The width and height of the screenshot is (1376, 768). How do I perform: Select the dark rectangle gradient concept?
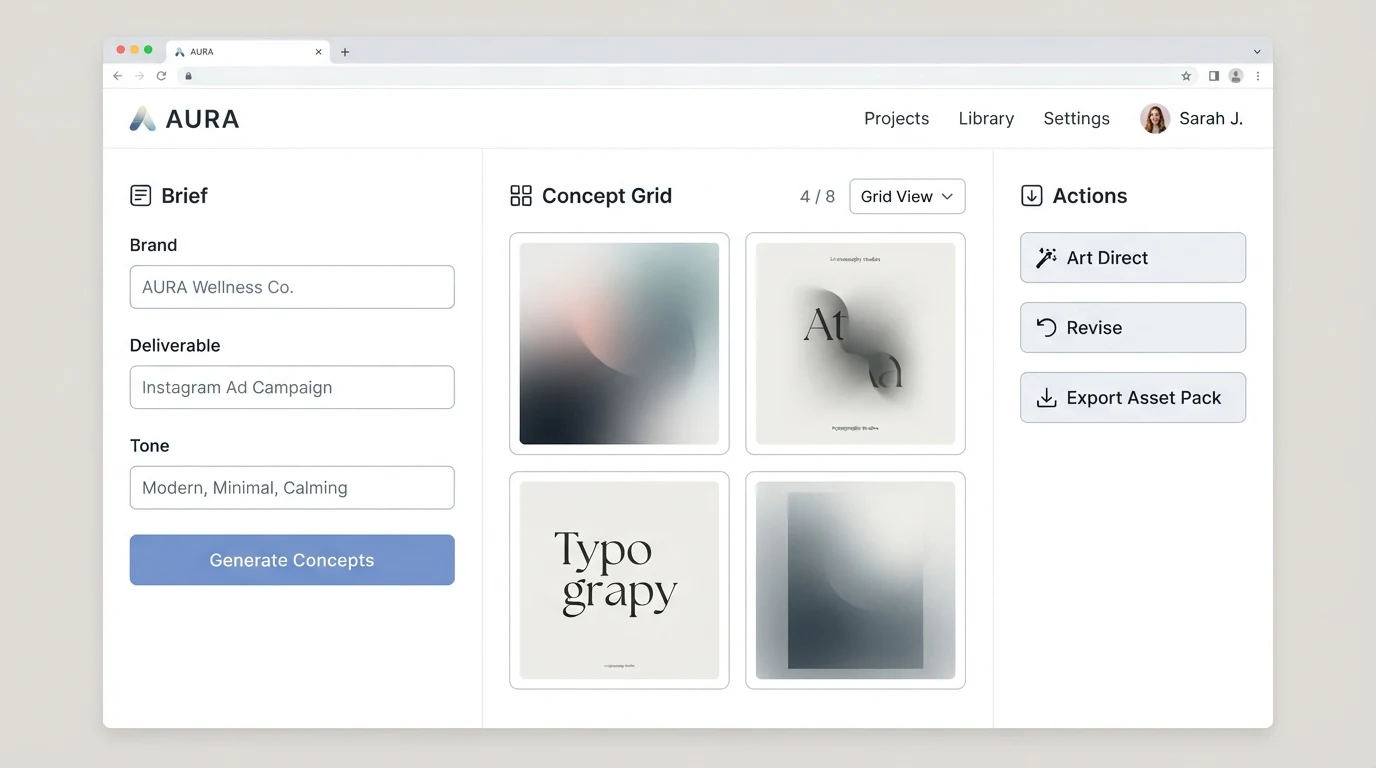tap(855, 580)
